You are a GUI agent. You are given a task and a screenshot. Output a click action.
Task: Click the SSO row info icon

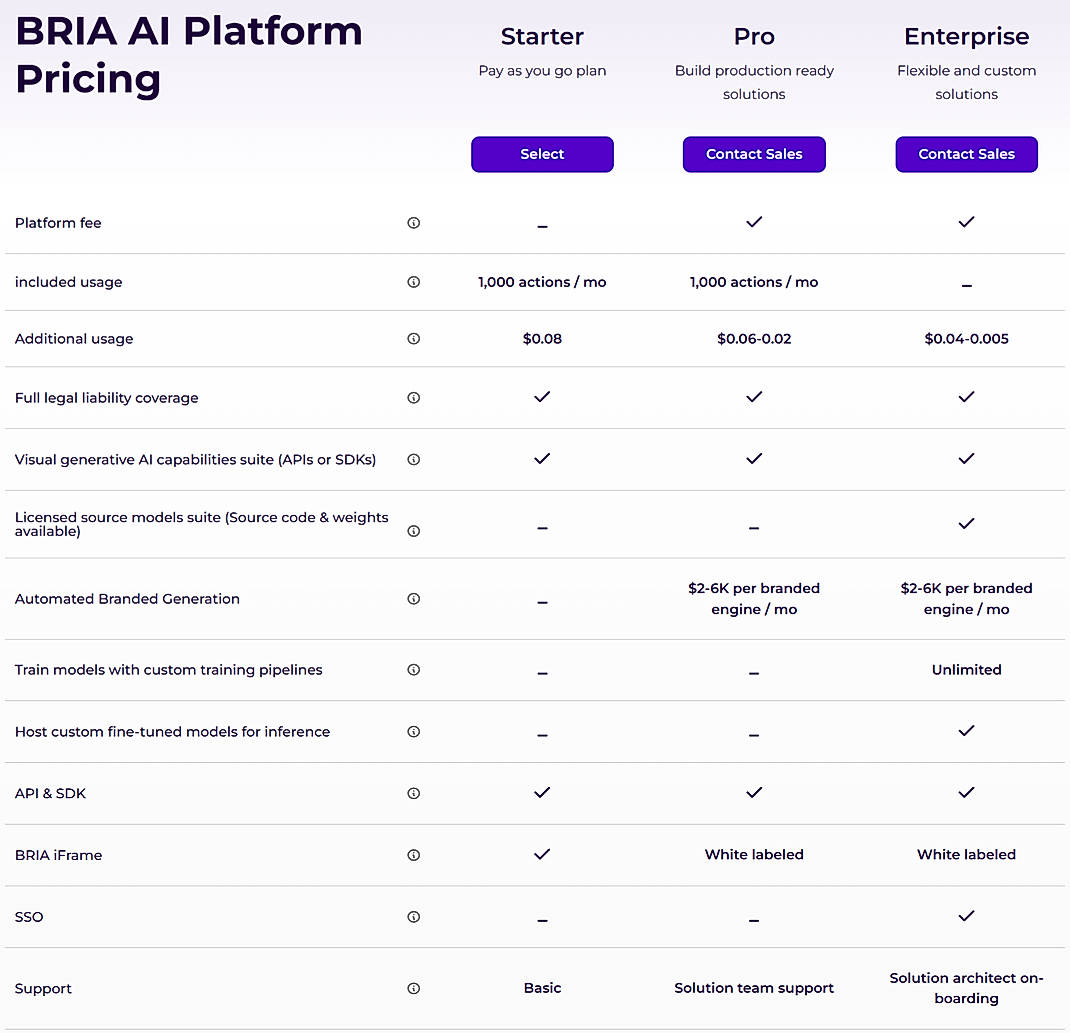[413, 917]
